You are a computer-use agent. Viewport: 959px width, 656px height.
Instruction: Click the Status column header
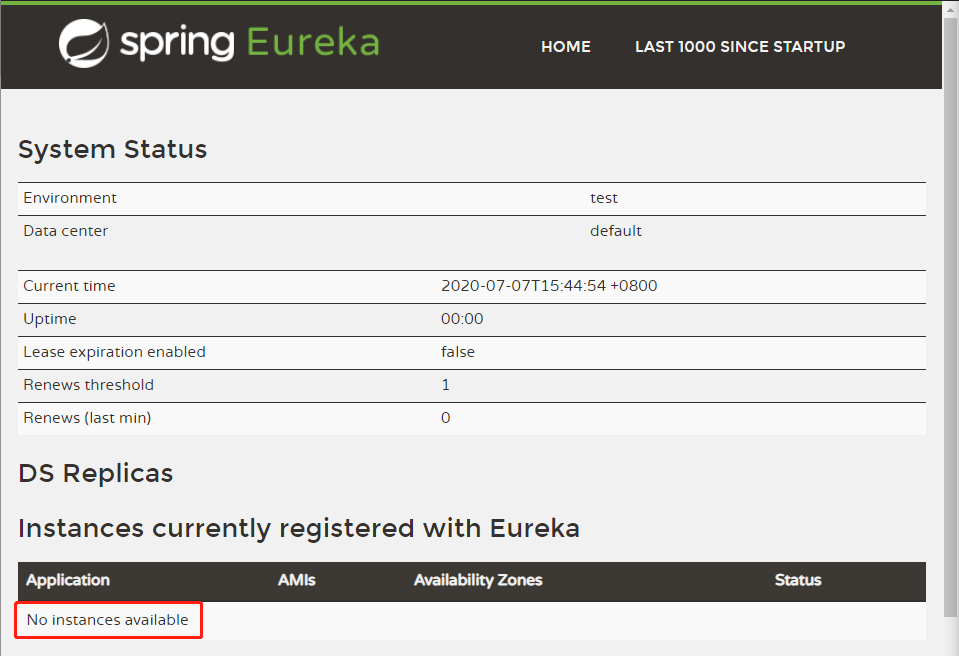pyautogui.click(x=797, y=580)
